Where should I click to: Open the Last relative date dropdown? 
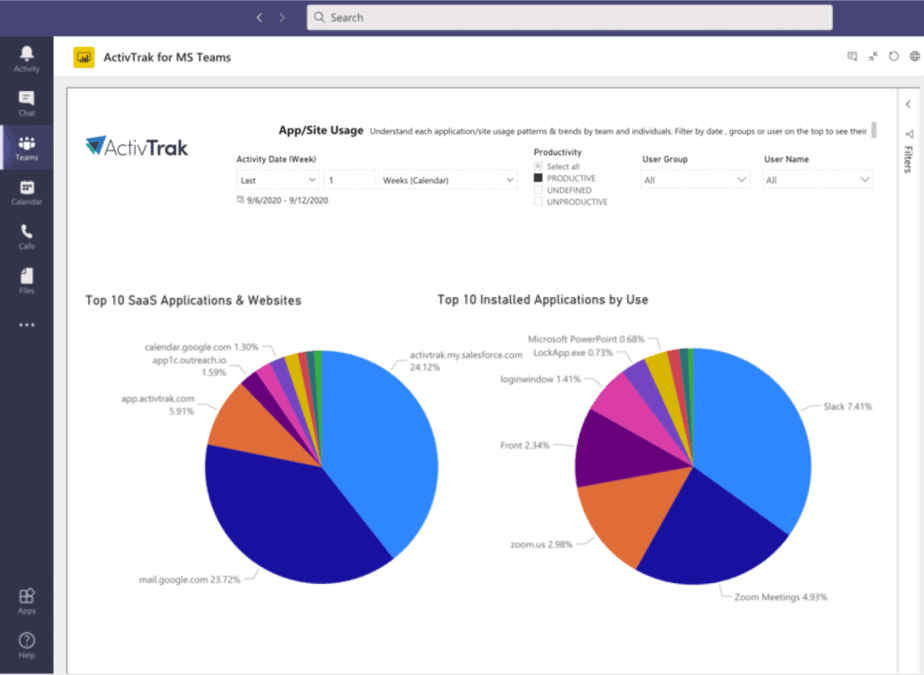tap(278, 180)
